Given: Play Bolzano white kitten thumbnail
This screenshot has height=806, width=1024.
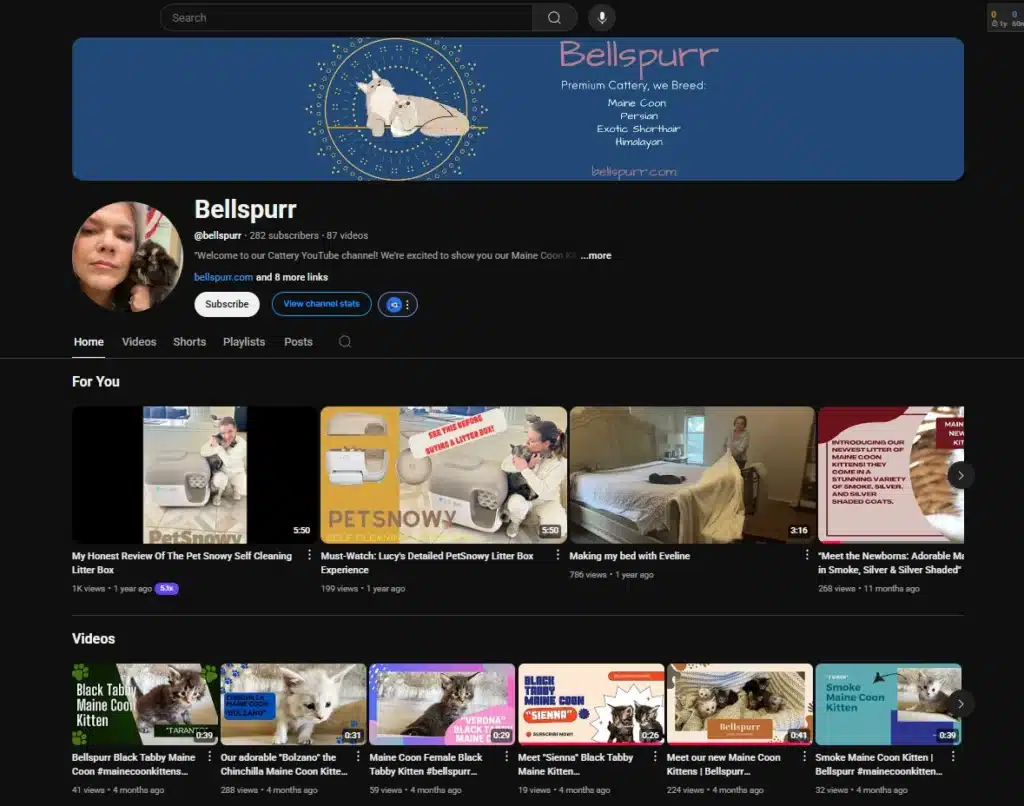Looking at the screenshot, I should [294, 704].
